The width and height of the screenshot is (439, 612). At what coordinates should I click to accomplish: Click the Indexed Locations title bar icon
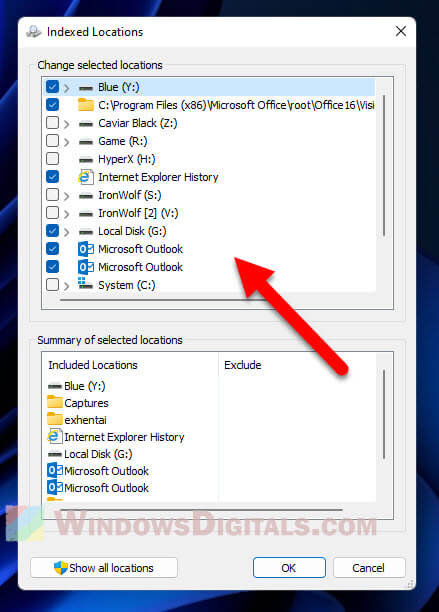click(34, 32)
